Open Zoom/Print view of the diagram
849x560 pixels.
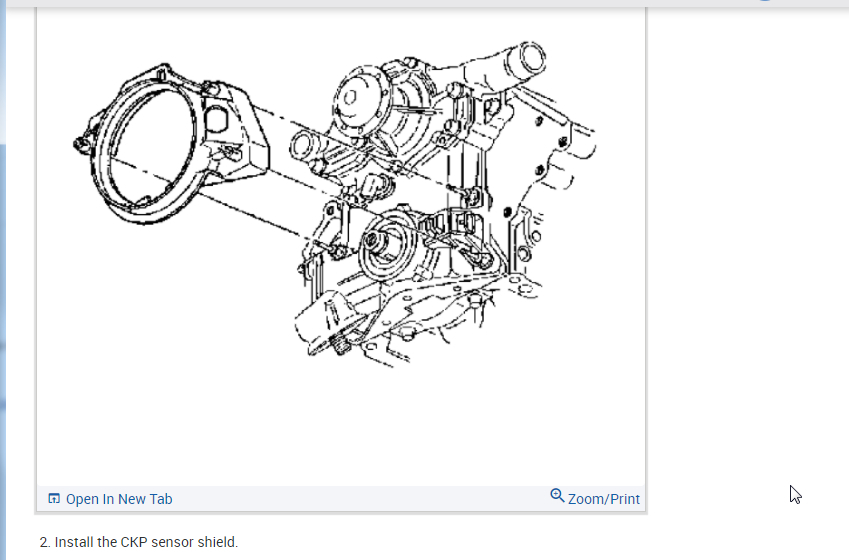coord(595,498)
